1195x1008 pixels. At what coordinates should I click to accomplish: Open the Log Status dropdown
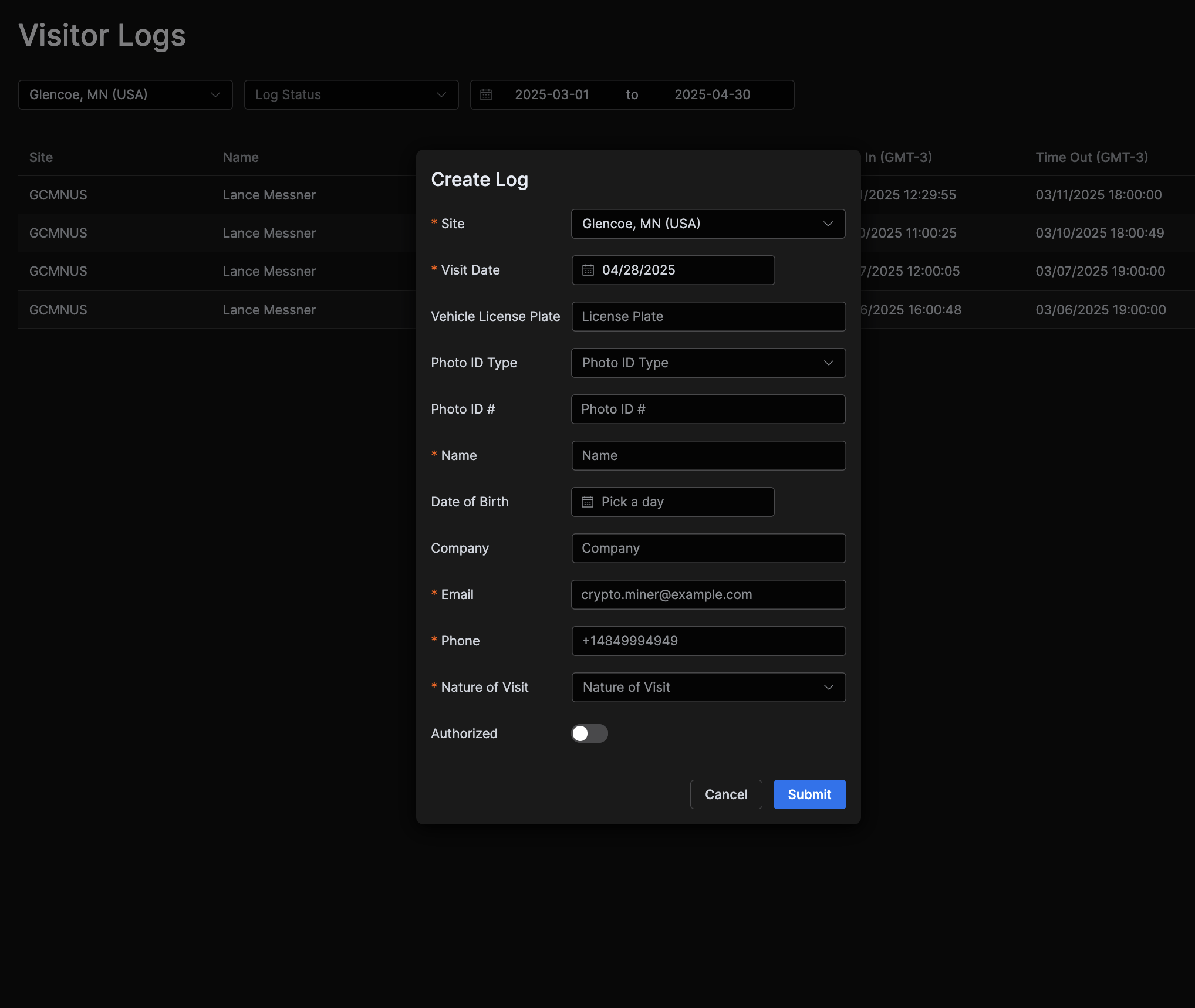(351, 94)
